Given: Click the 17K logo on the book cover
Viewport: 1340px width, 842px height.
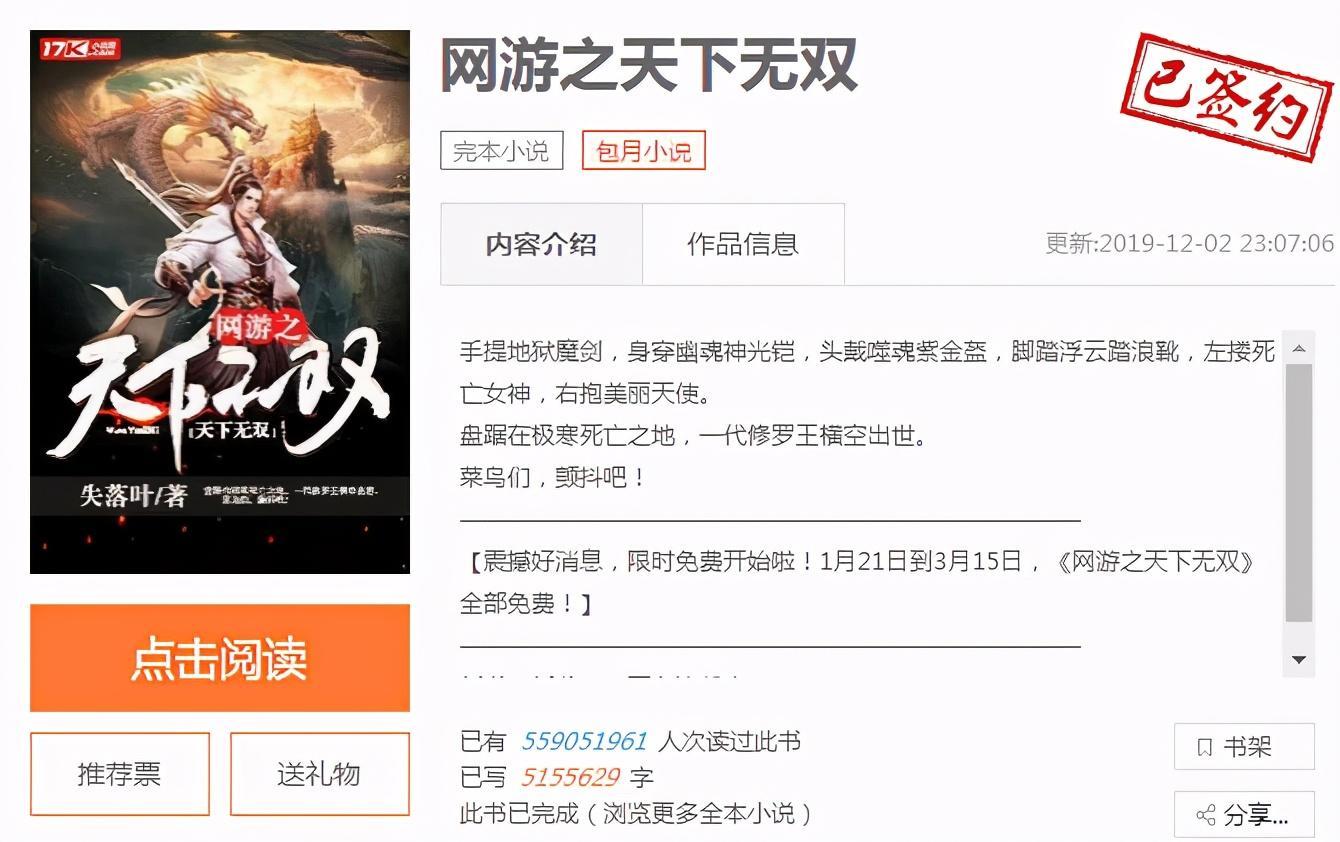Looking at the screenshot, I should click(81, 49).
